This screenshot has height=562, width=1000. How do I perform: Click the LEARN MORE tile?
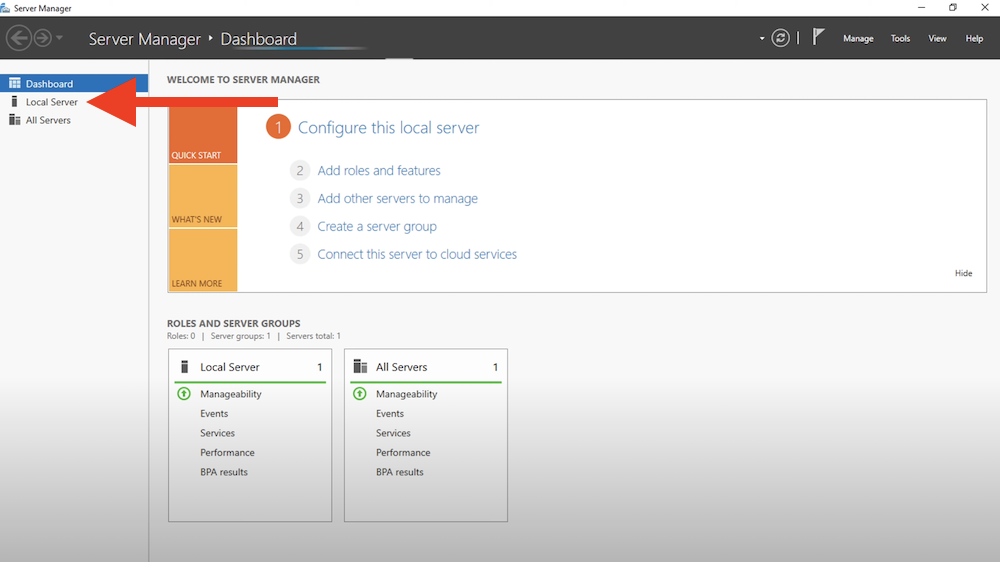tap(203, 260)
